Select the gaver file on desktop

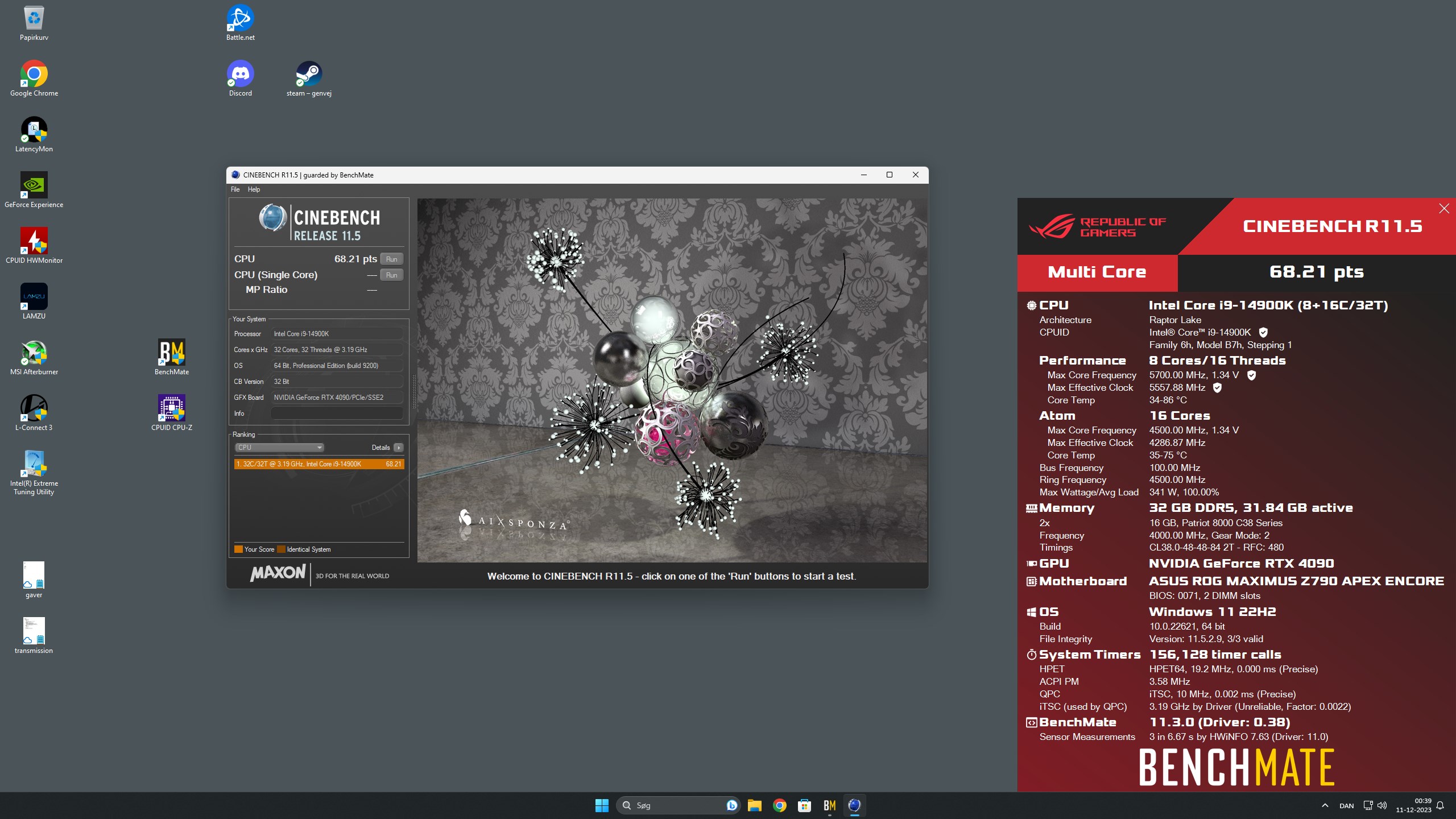pyautogui.click(x=34, y=580)
